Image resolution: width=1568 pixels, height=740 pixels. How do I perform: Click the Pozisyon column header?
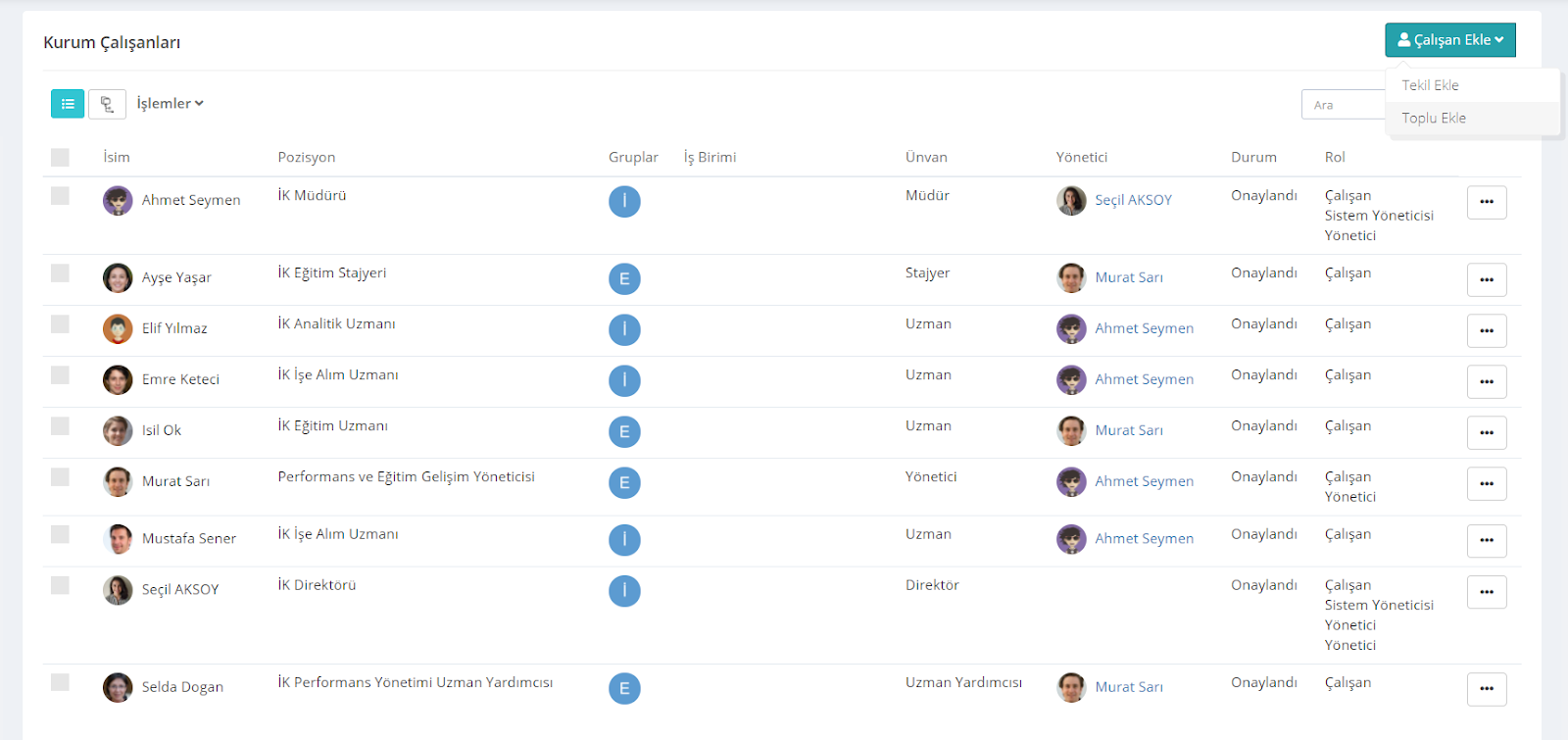coord(307,157)
